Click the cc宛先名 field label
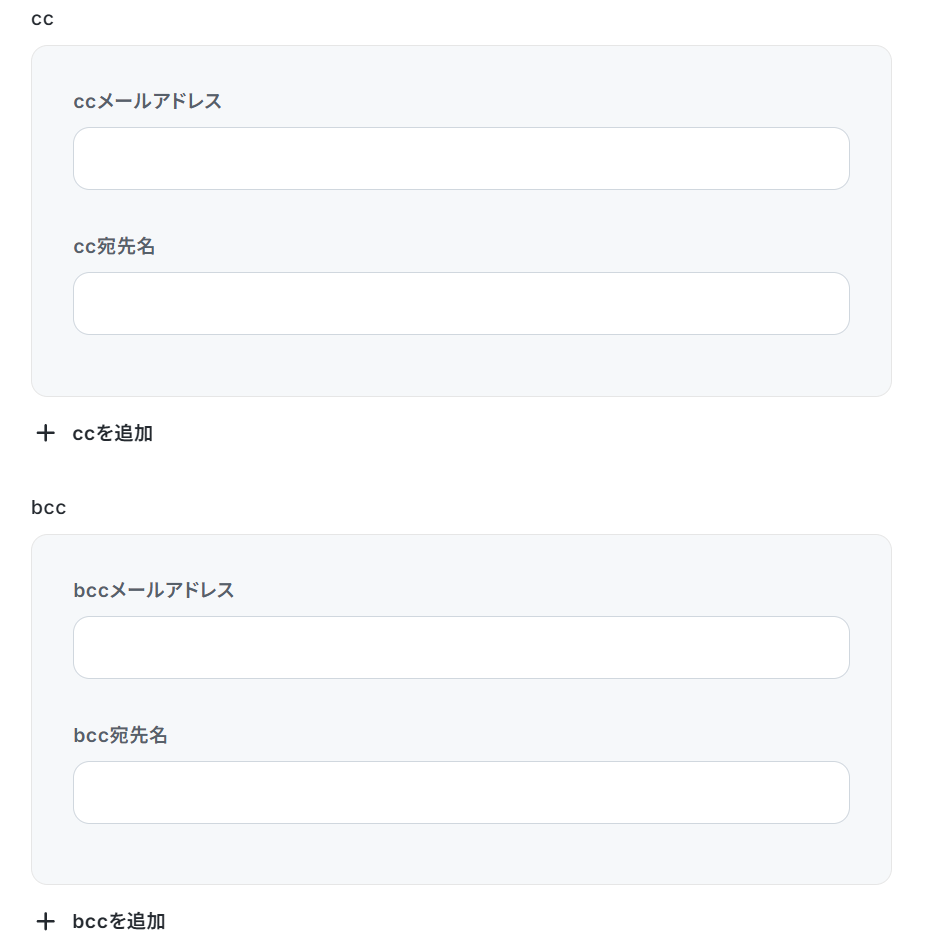Viewport: 951px width, 944px height. [x=114, y=246]
